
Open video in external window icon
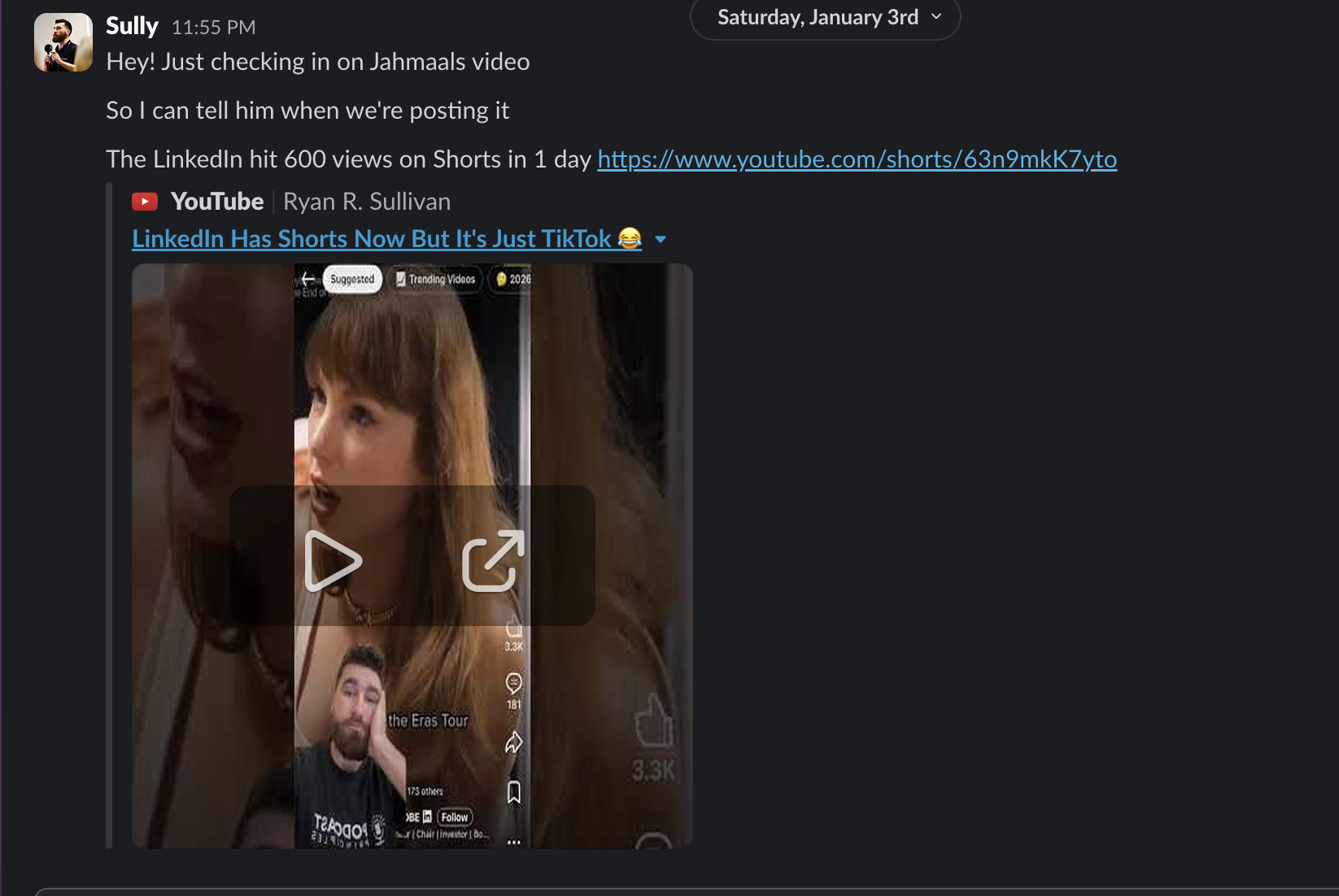[493, 561]
